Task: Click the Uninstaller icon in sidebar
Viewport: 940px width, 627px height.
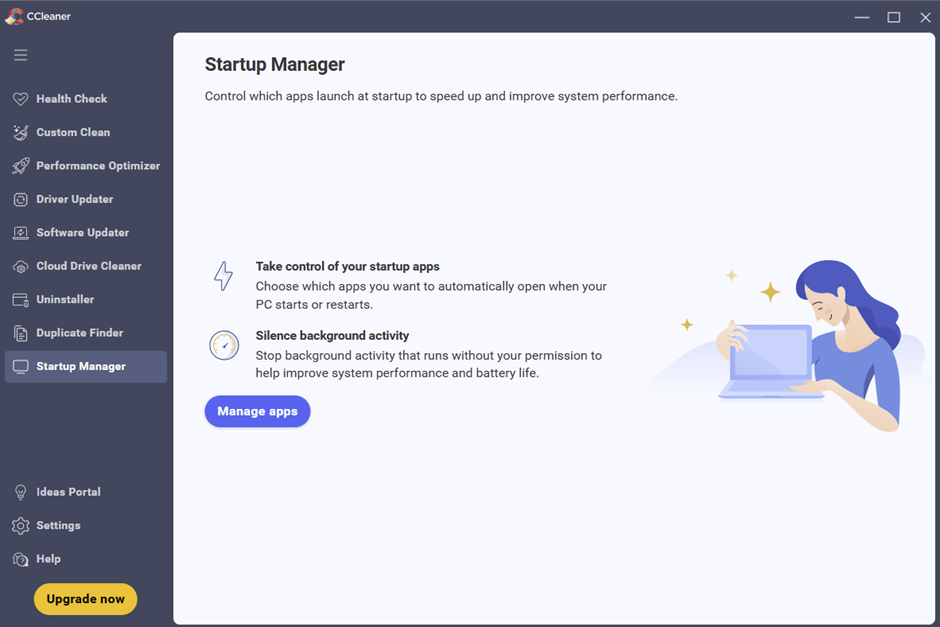Action: [20, 300]
